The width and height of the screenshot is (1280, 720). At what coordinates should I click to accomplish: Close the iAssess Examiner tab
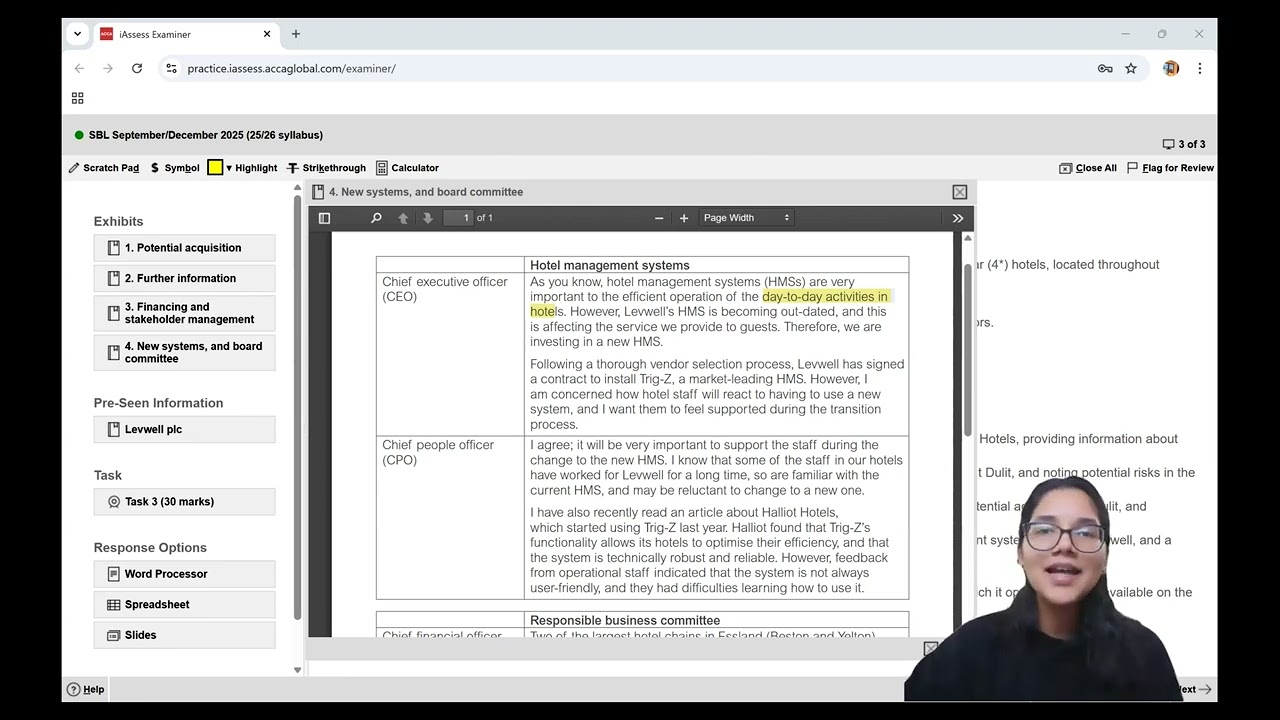(x=267, y=34)
